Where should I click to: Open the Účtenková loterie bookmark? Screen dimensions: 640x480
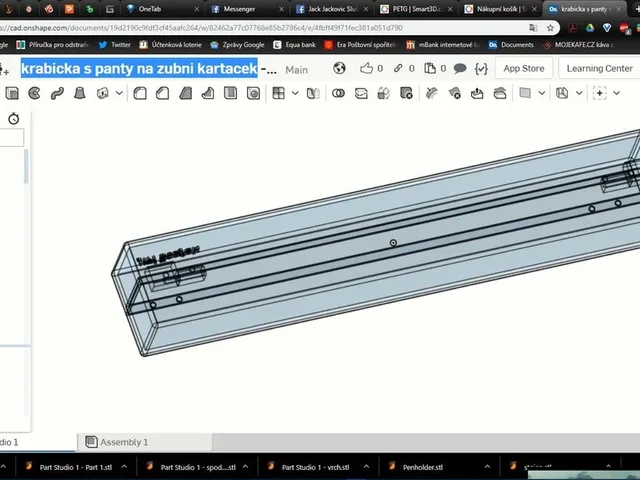[x=170, y=45]
